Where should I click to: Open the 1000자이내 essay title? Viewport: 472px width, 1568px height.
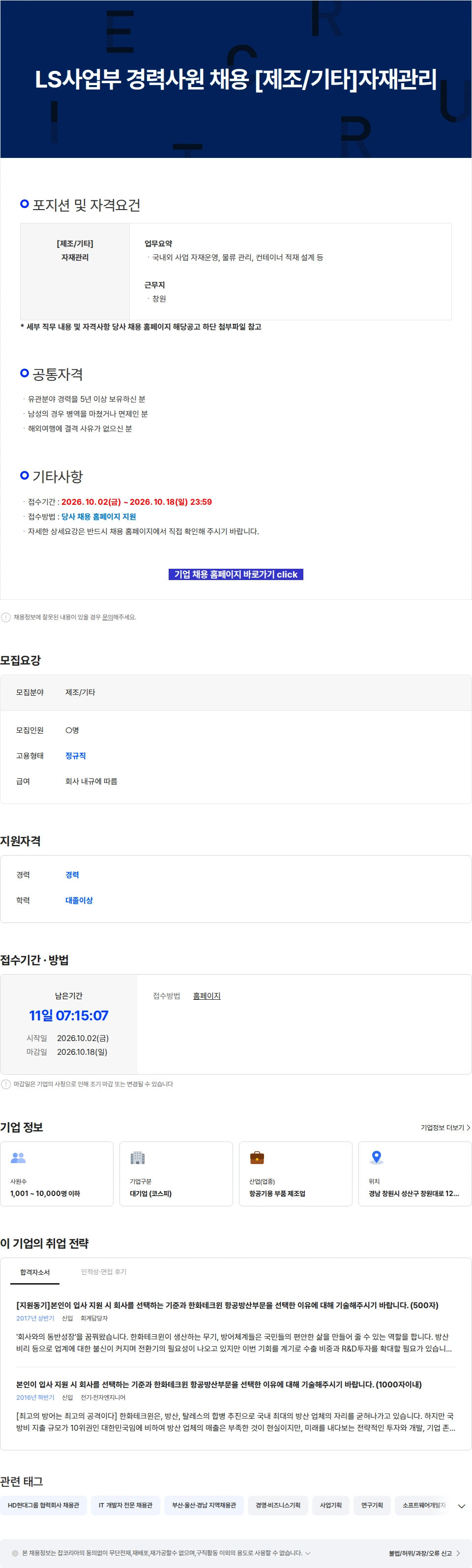[219, 1384]
